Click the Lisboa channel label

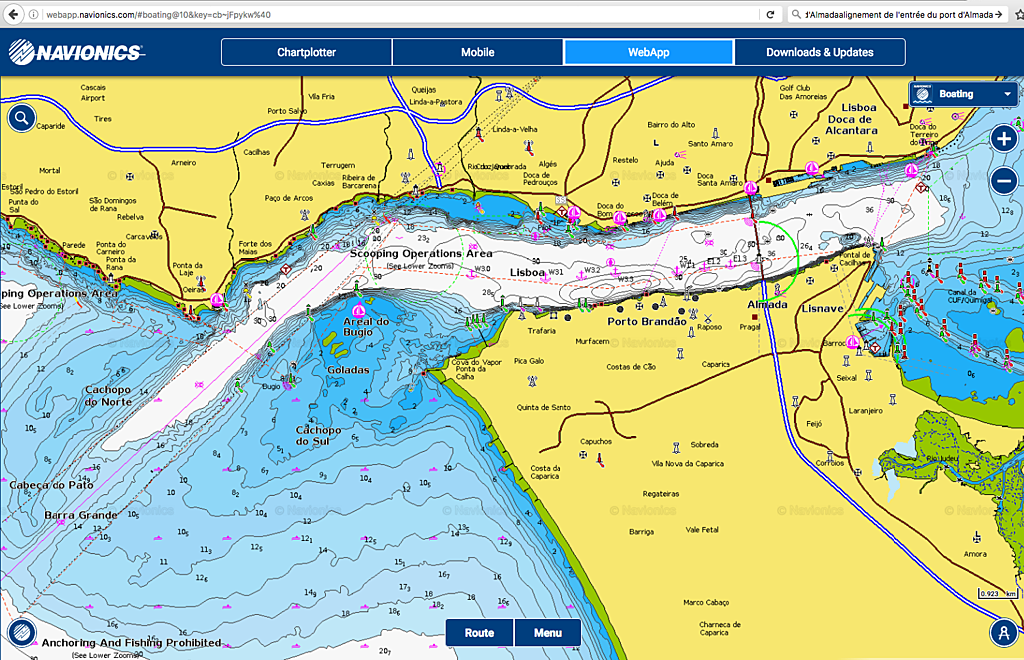coord(527,272)
